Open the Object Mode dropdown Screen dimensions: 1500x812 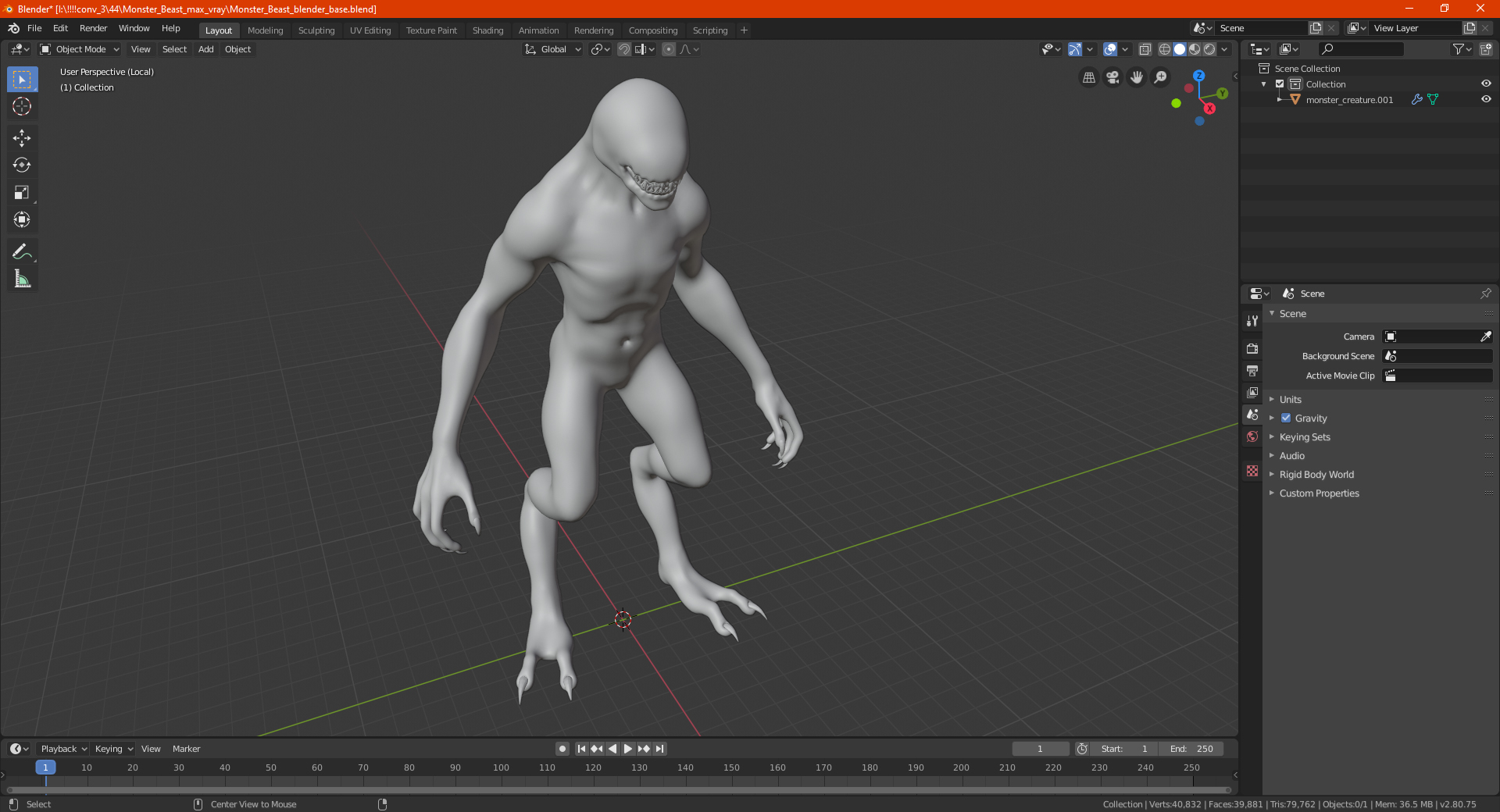pos(80,49)
